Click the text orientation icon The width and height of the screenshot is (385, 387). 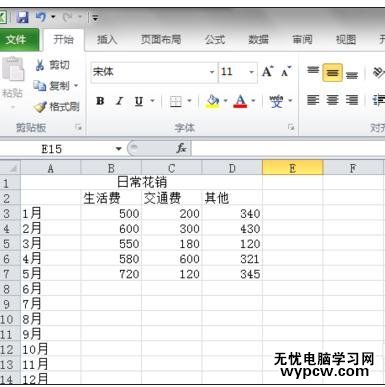pyautogui.click(x=378, y=72)
